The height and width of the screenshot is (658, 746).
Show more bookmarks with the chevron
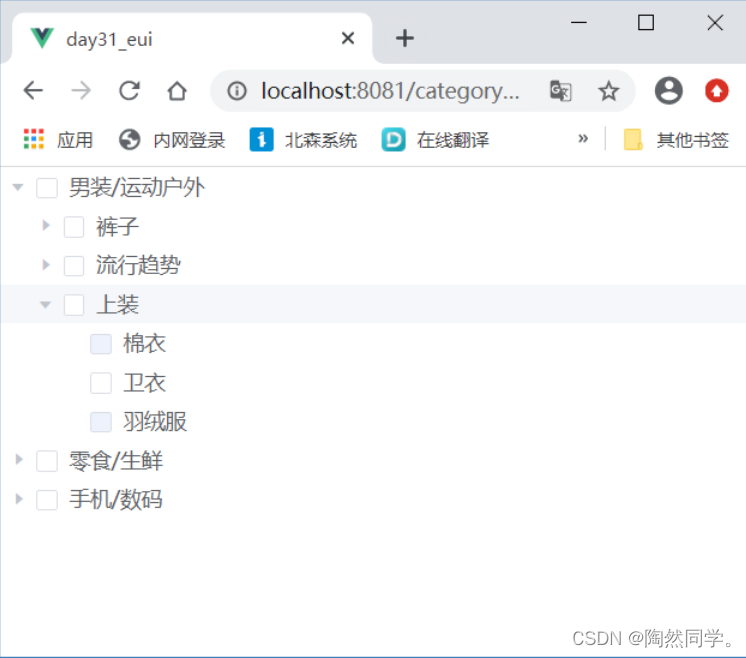pos(583,139)
